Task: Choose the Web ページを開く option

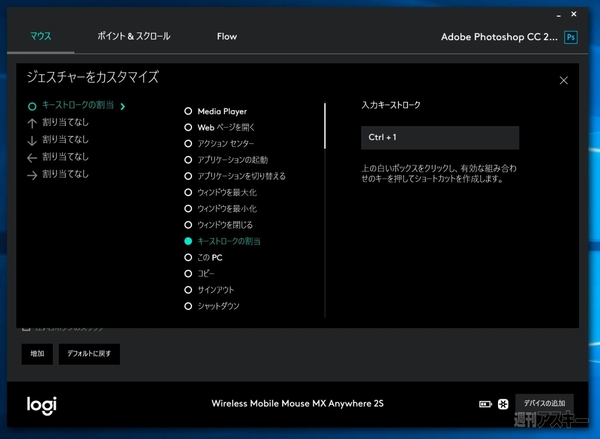Action: coord(219,127)
